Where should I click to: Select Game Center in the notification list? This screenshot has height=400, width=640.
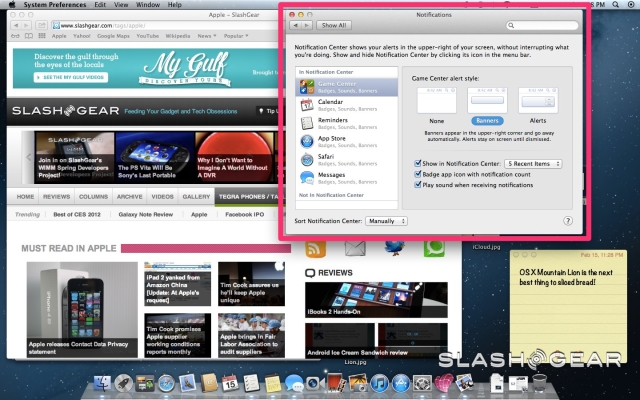(347, 87)
